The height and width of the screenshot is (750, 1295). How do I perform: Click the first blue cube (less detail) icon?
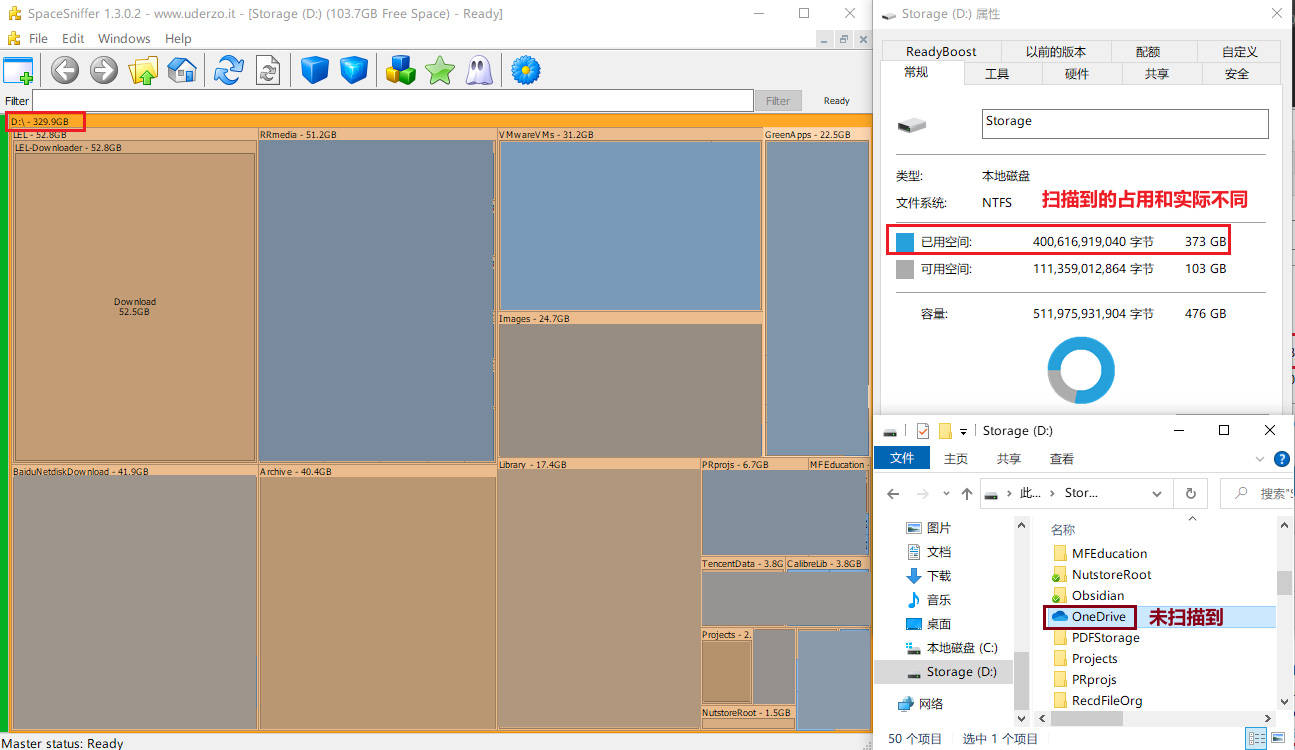[315, 70]
